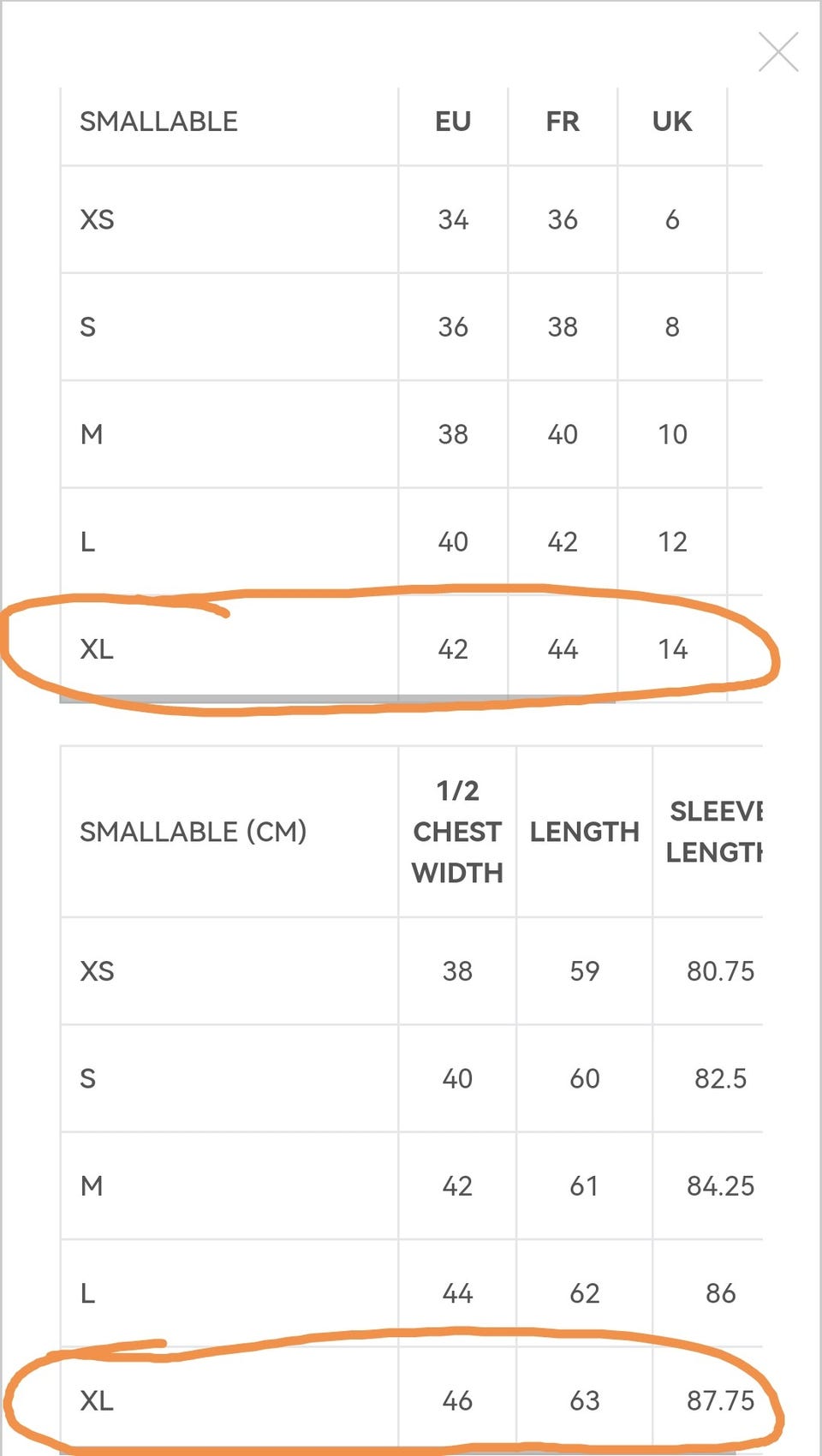The width and height of the screenshot is (822, 1456).
Task: Click the circled UK size 14 cell
Action: click(672, 649)
